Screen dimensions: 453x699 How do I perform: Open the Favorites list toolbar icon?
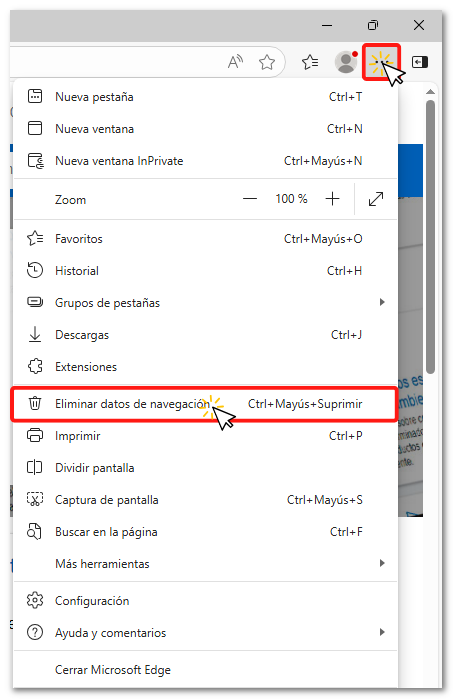point(310,62)
